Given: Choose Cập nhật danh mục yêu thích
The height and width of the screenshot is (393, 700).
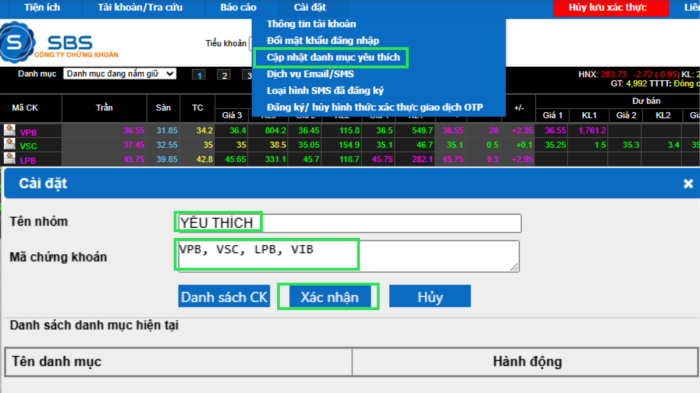Looking at the screenshot, I should [333, 57].
